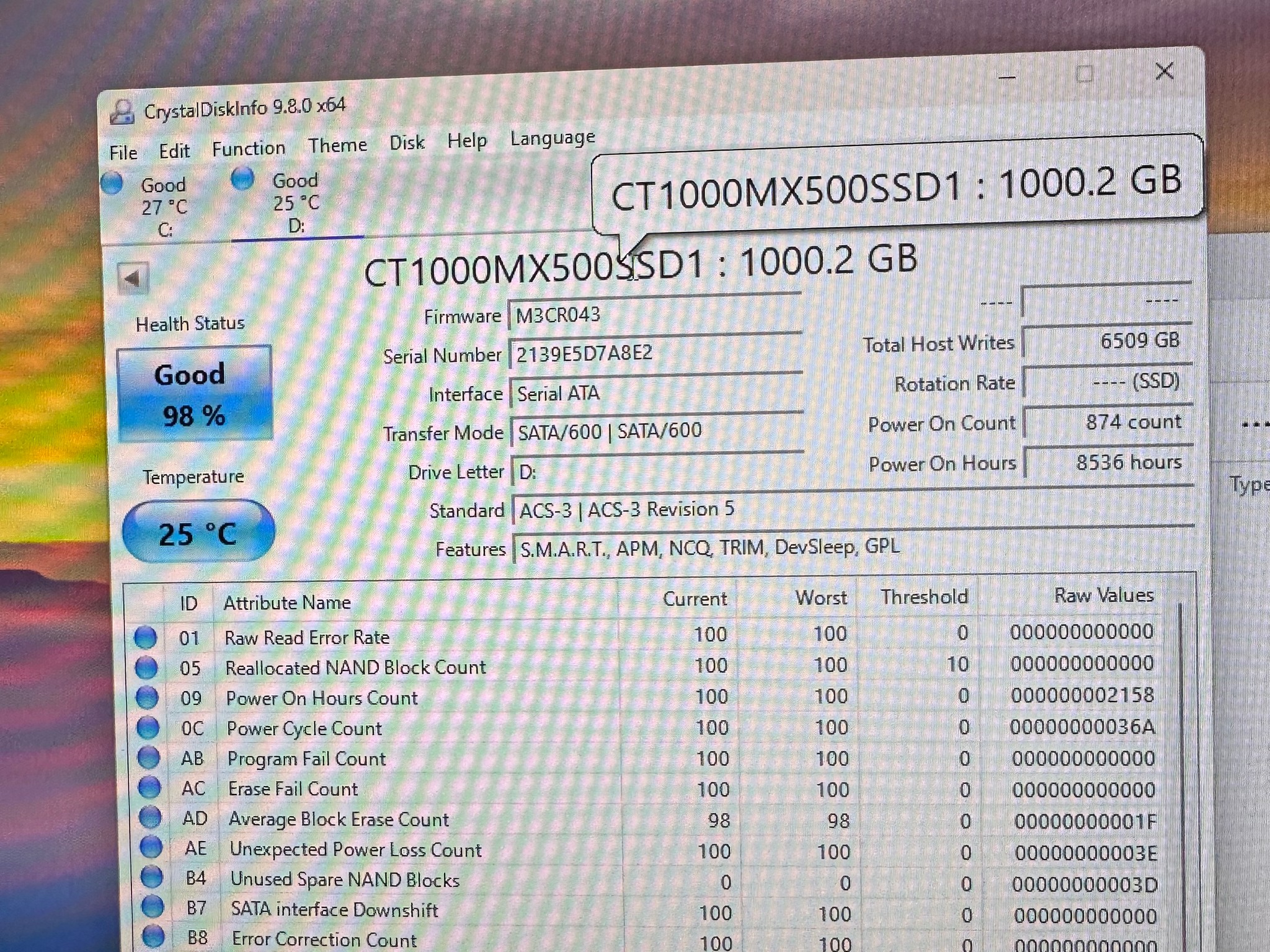Viewport: 1270px width, 952px height.
Task: Click status orb for Raw Read Error Rate
Action: coord(145,638)
